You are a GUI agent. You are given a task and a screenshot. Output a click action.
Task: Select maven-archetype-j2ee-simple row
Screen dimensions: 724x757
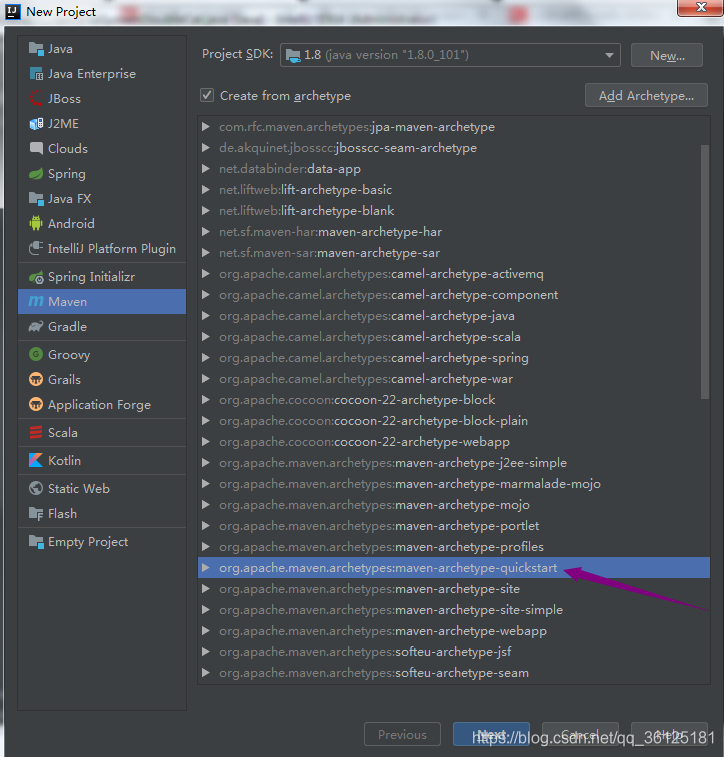click(454, 463)
